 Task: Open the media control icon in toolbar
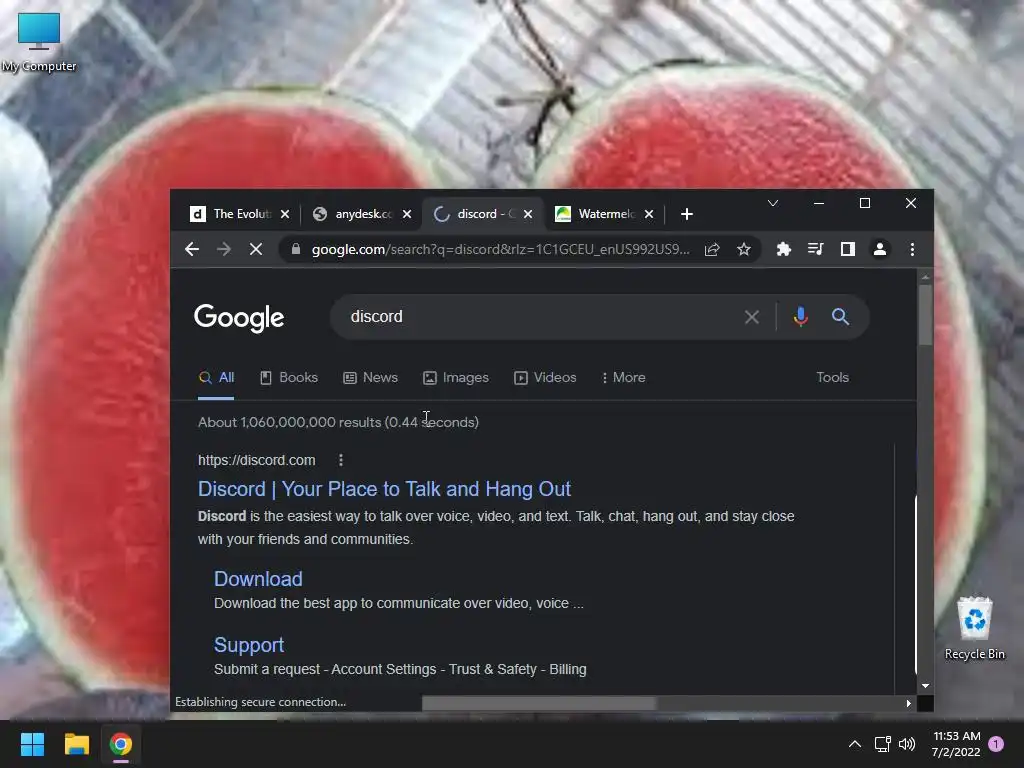click(x=816, y=249)
